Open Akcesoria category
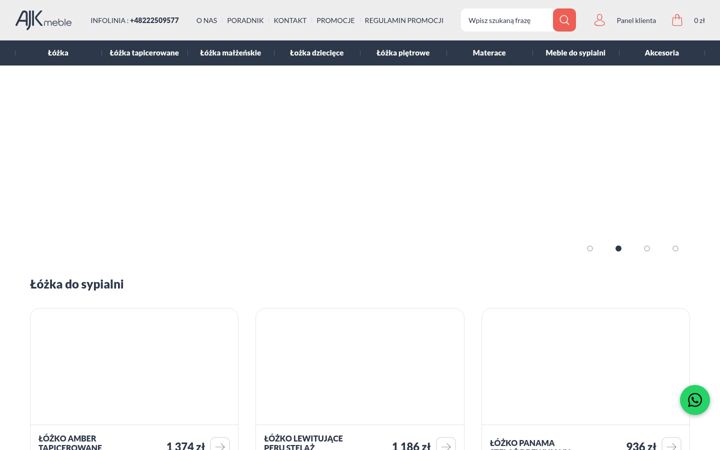720x450 pixels. point(662,53)
